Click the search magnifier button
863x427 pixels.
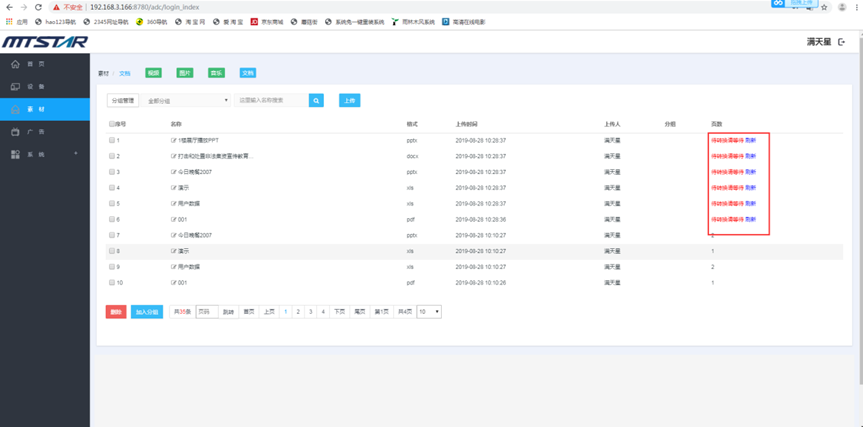click(316, 100)
